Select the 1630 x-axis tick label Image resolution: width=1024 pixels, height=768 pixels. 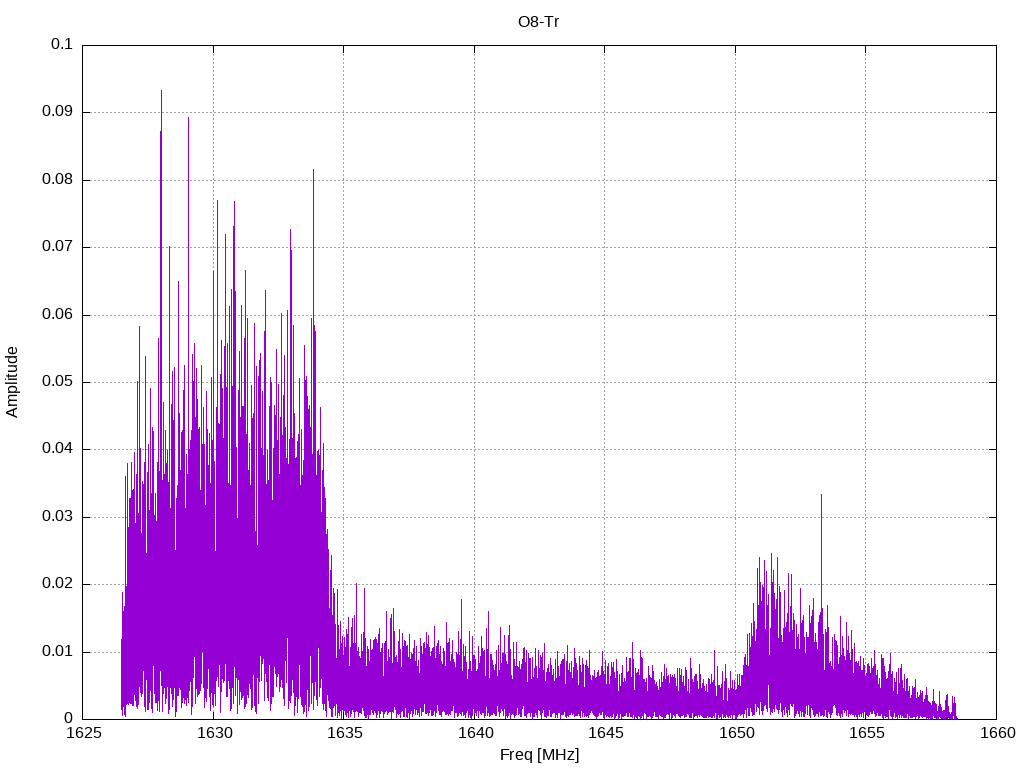[x=213, y=733]
